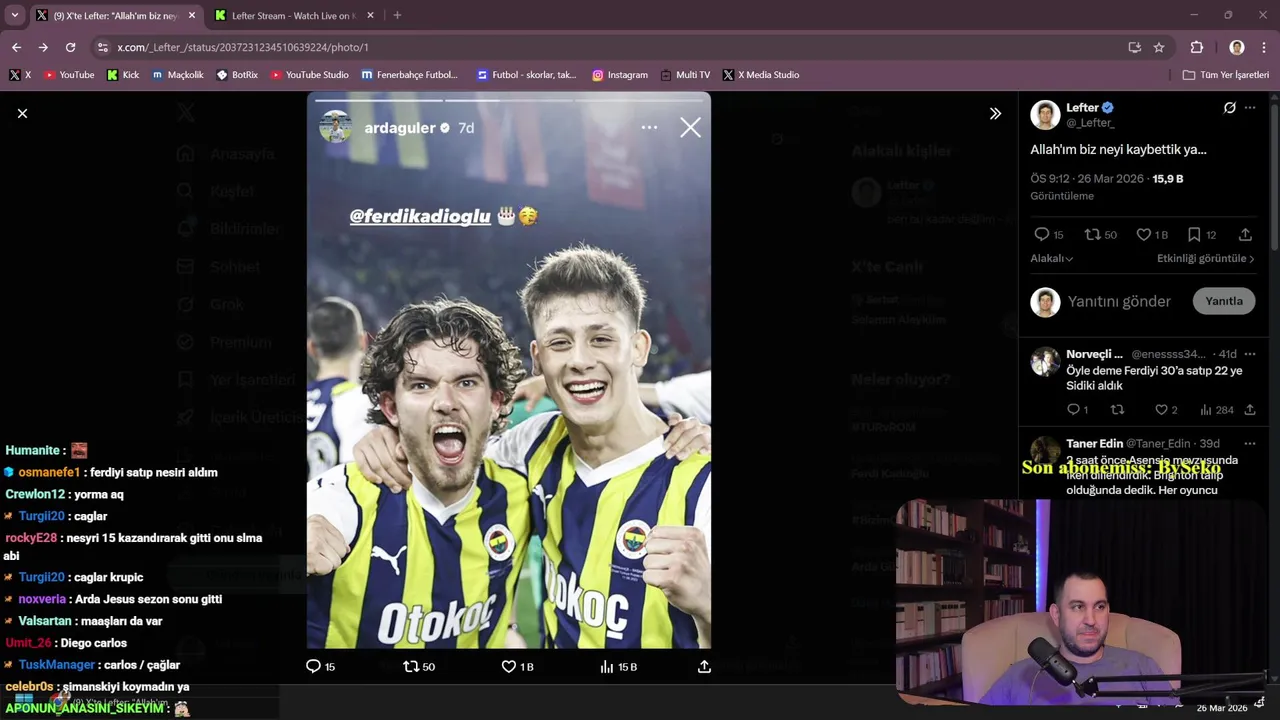Like the post via heart icon under photo
Image resolution: width=1280 pixels, height=720 pixels.
(x=508, y=666)
